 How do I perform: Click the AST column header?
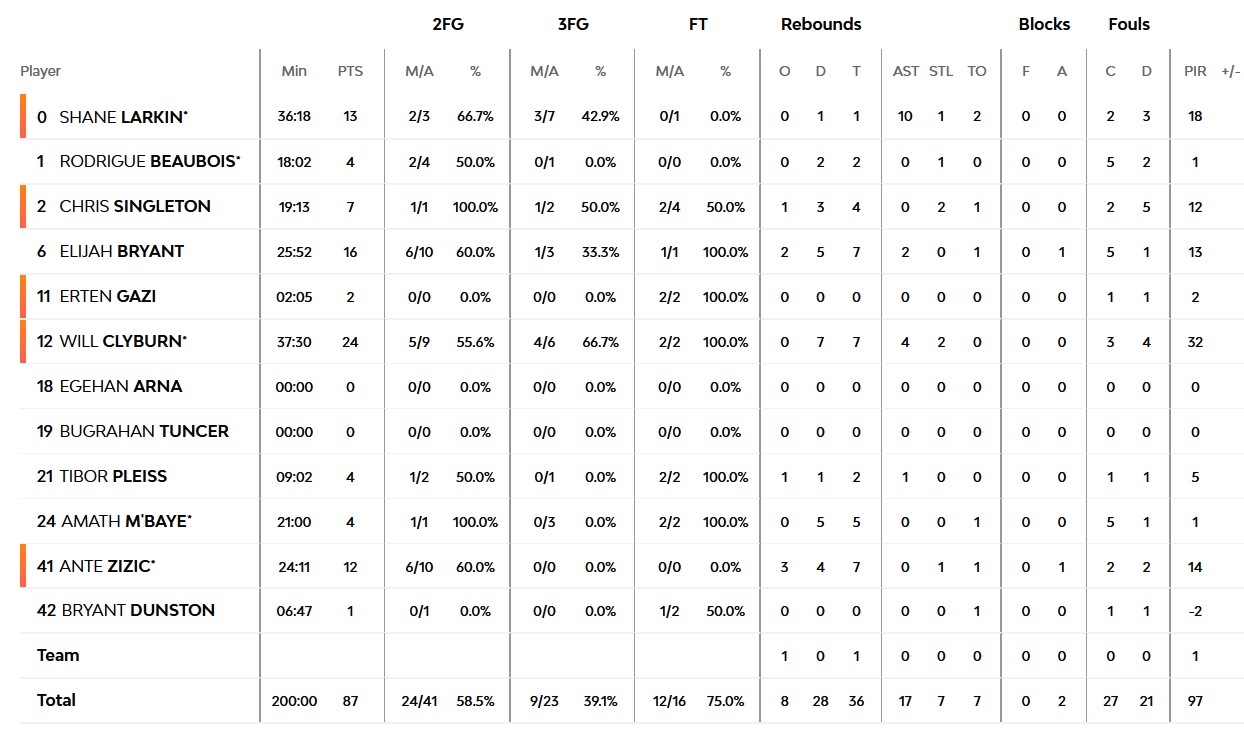tap(905, 71)
